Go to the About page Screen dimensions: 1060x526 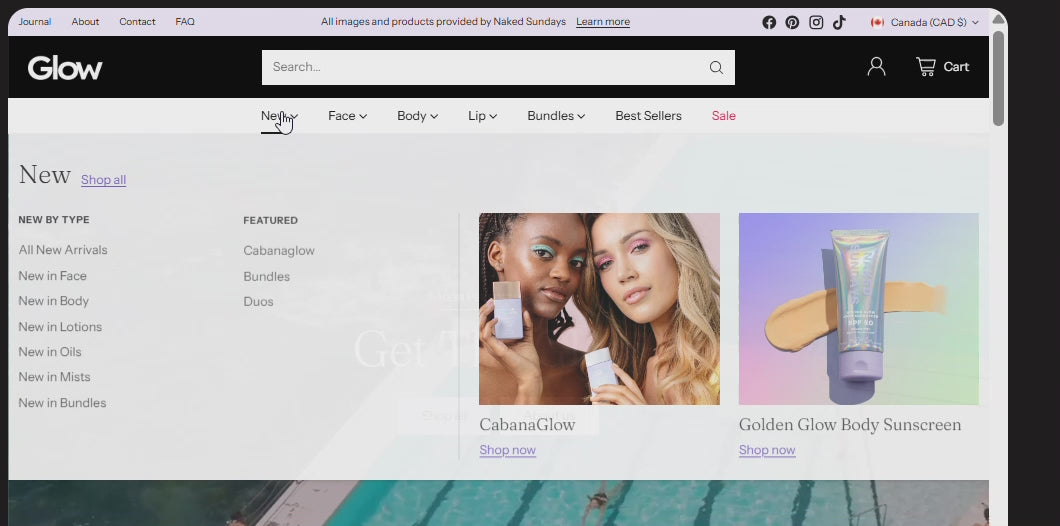85,22
